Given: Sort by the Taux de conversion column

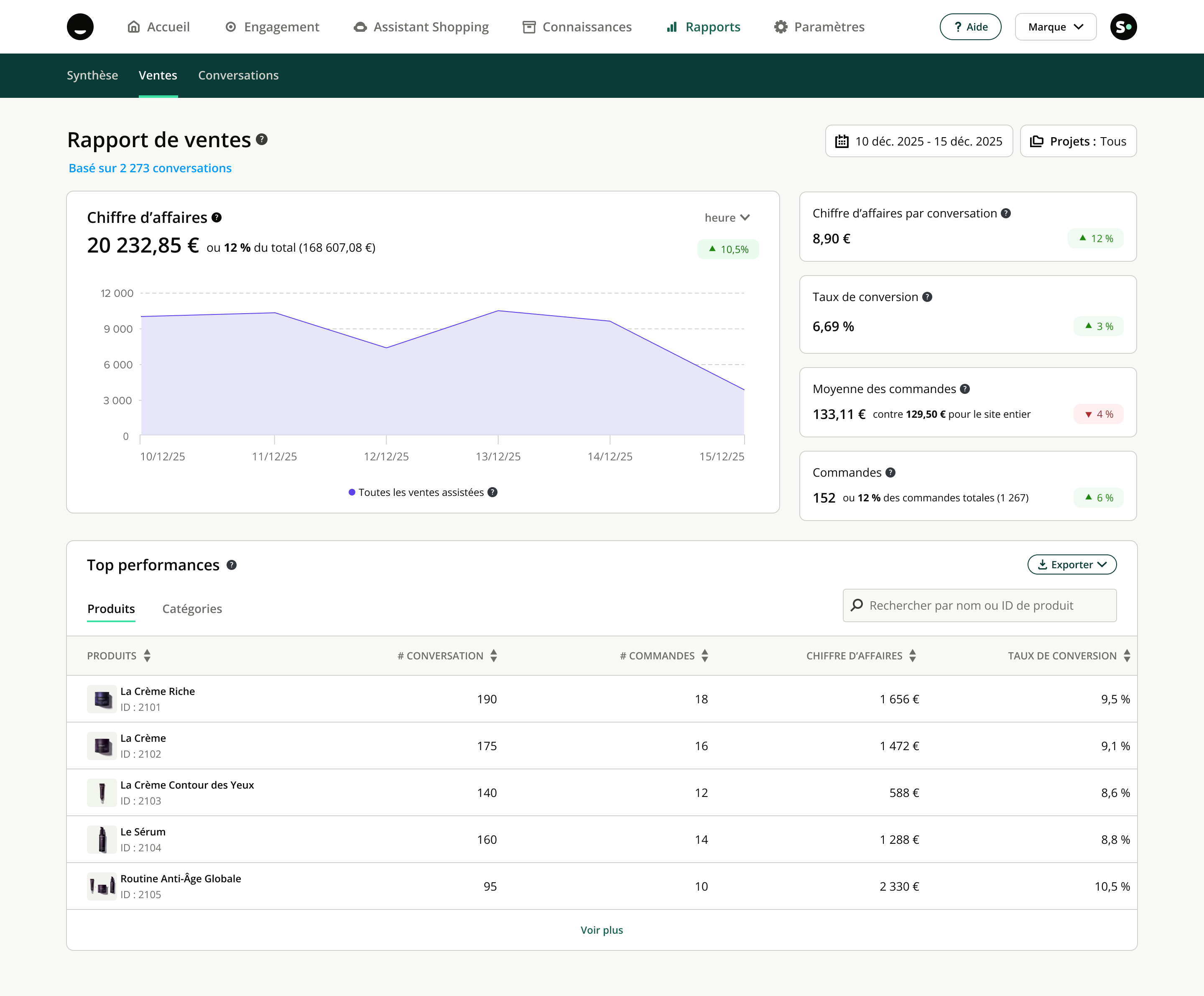Looking at the screenshot, I should (x=1127, y=655).
